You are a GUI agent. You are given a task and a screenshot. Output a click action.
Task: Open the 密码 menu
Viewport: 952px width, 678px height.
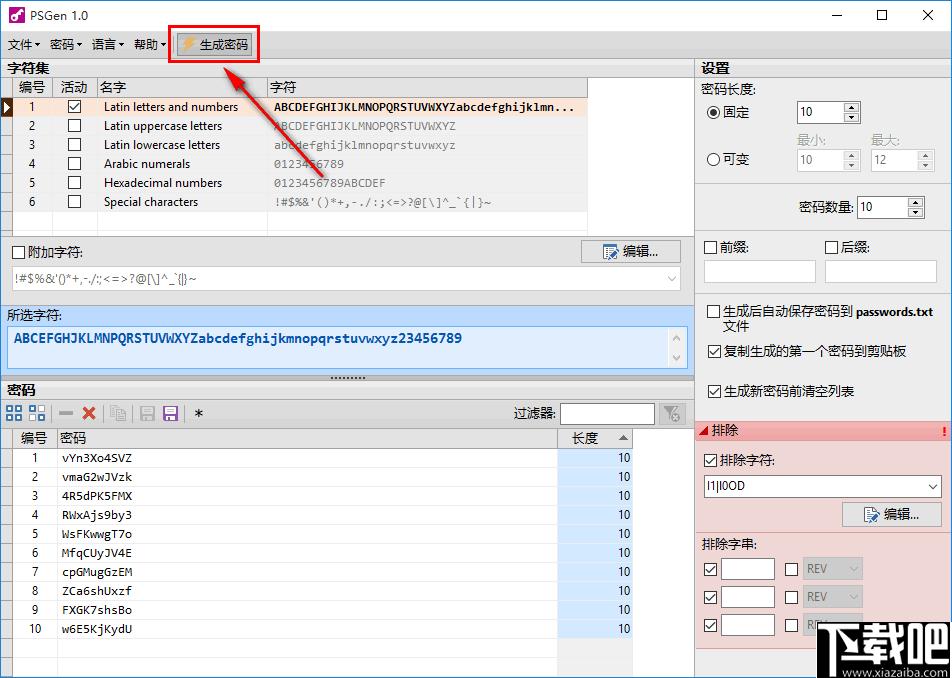[66, 44]
